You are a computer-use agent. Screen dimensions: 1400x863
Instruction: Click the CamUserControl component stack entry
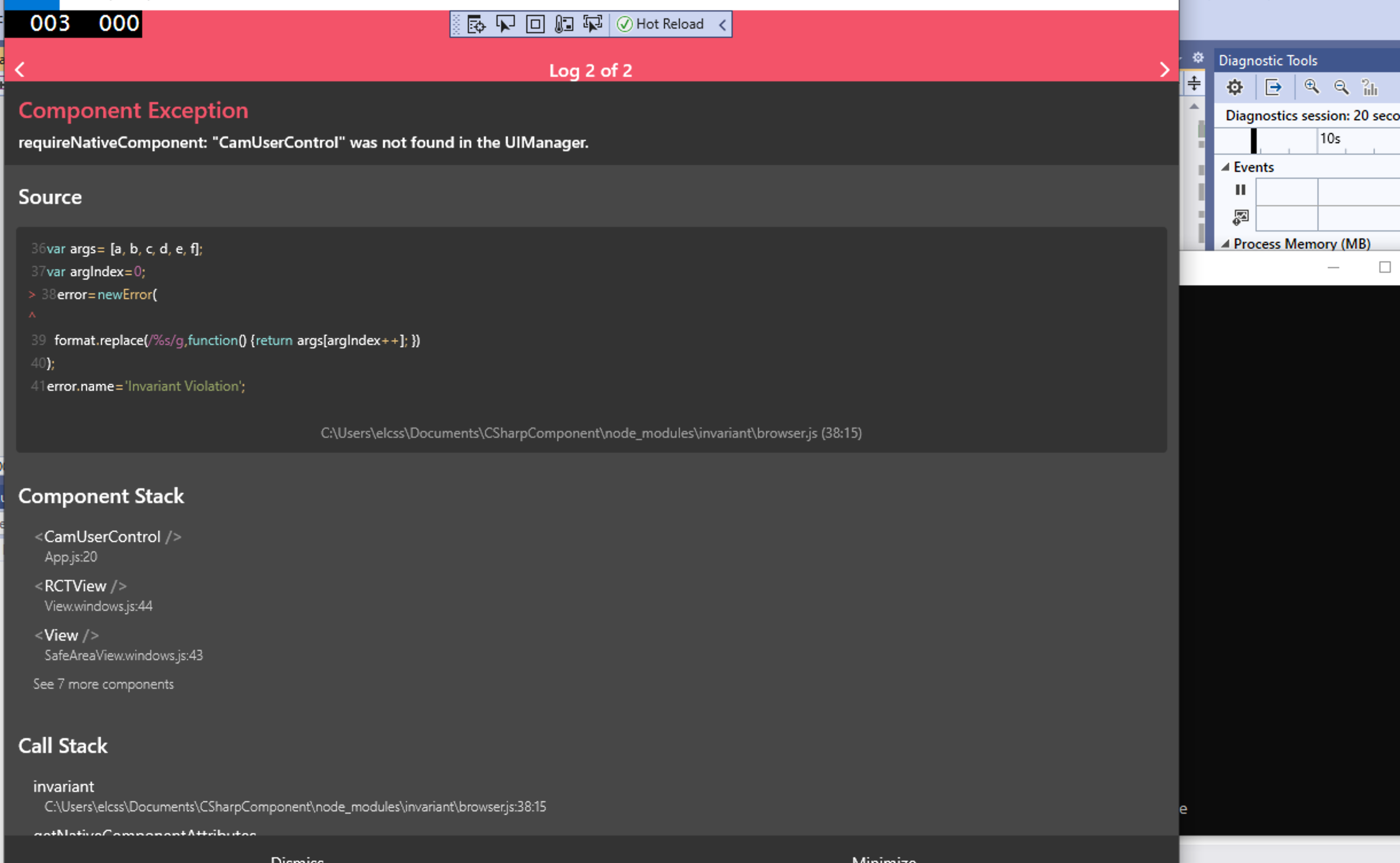tap(108, 536)
